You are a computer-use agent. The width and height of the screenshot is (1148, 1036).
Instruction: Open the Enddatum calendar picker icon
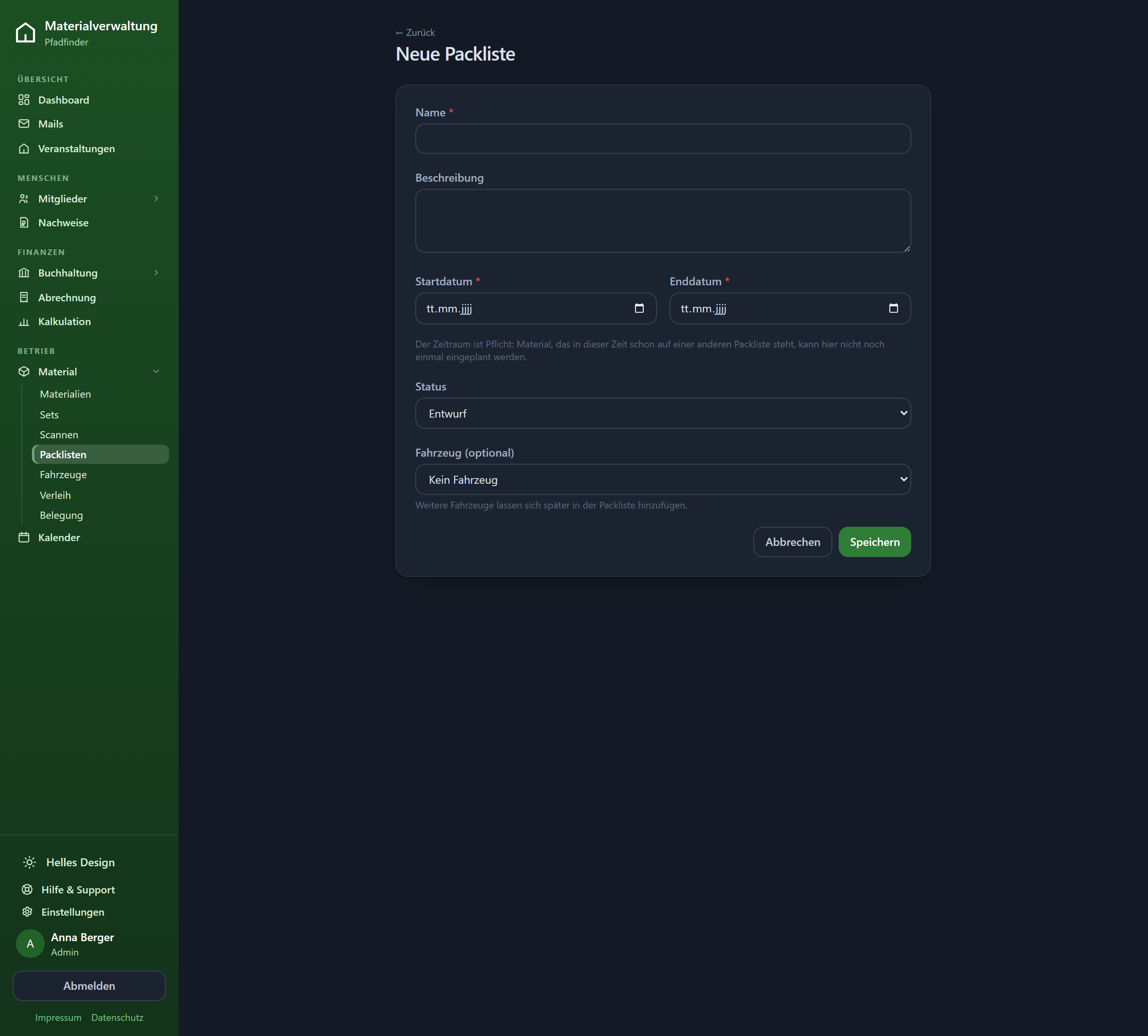point(893,308)
